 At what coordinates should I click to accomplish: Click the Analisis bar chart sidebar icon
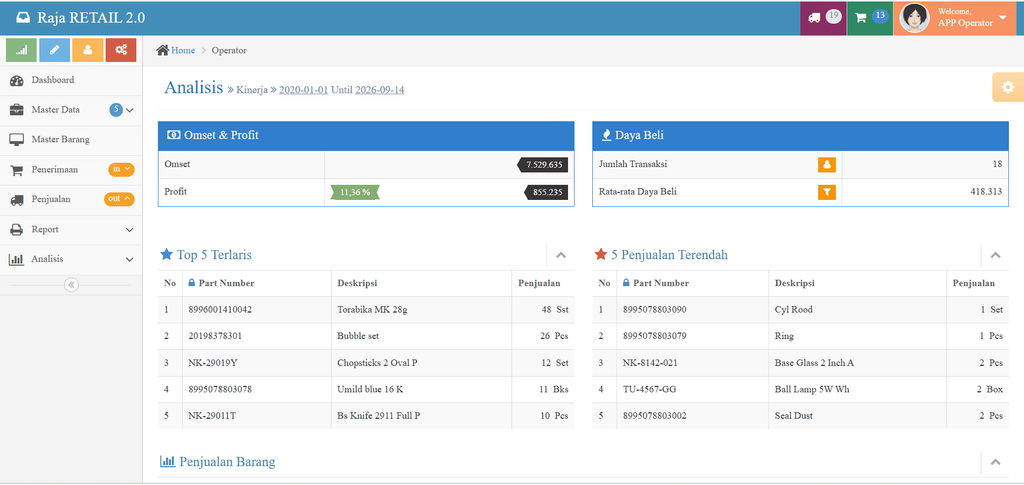click(x=16, y=260)
